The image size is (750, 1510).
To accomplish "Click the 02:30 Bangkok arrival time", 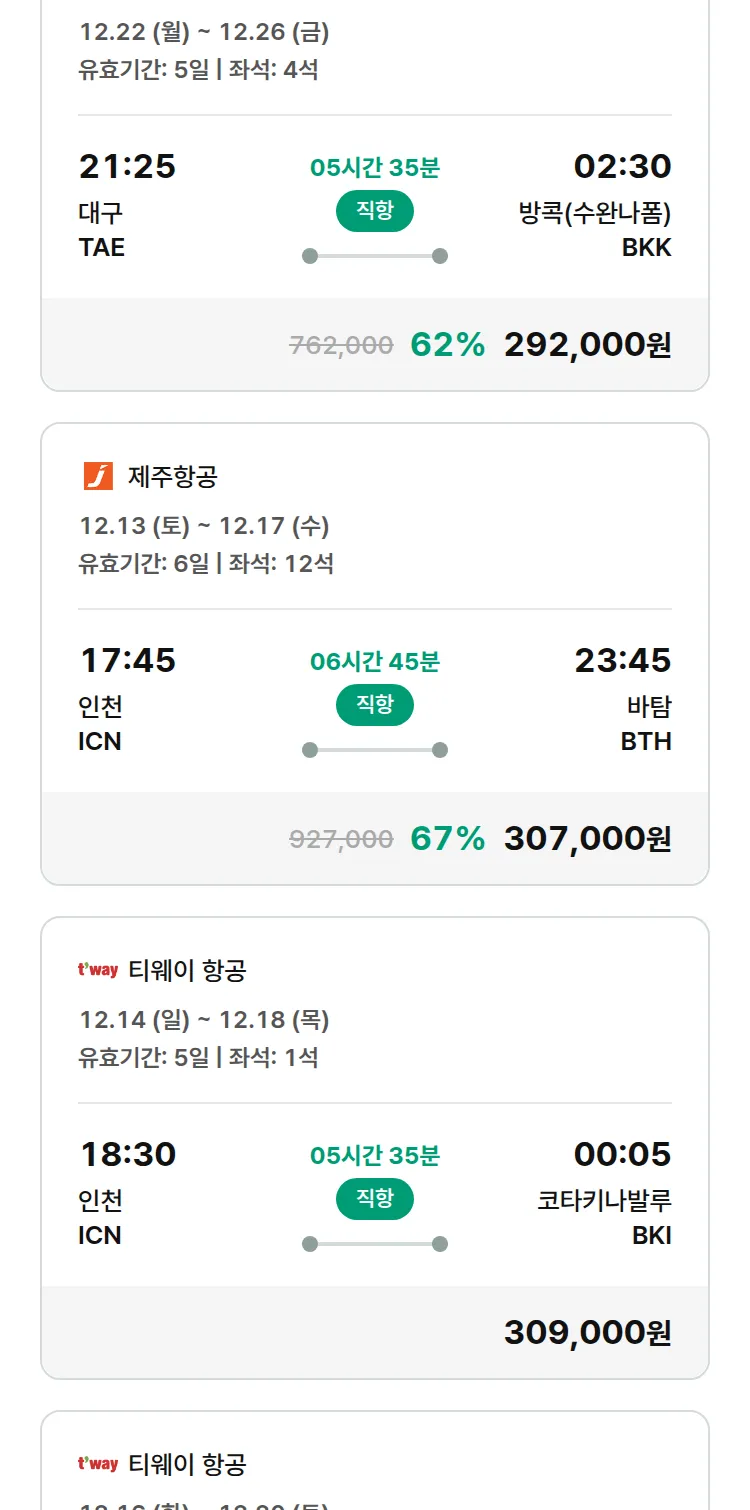I will click(x=622, y=167).
